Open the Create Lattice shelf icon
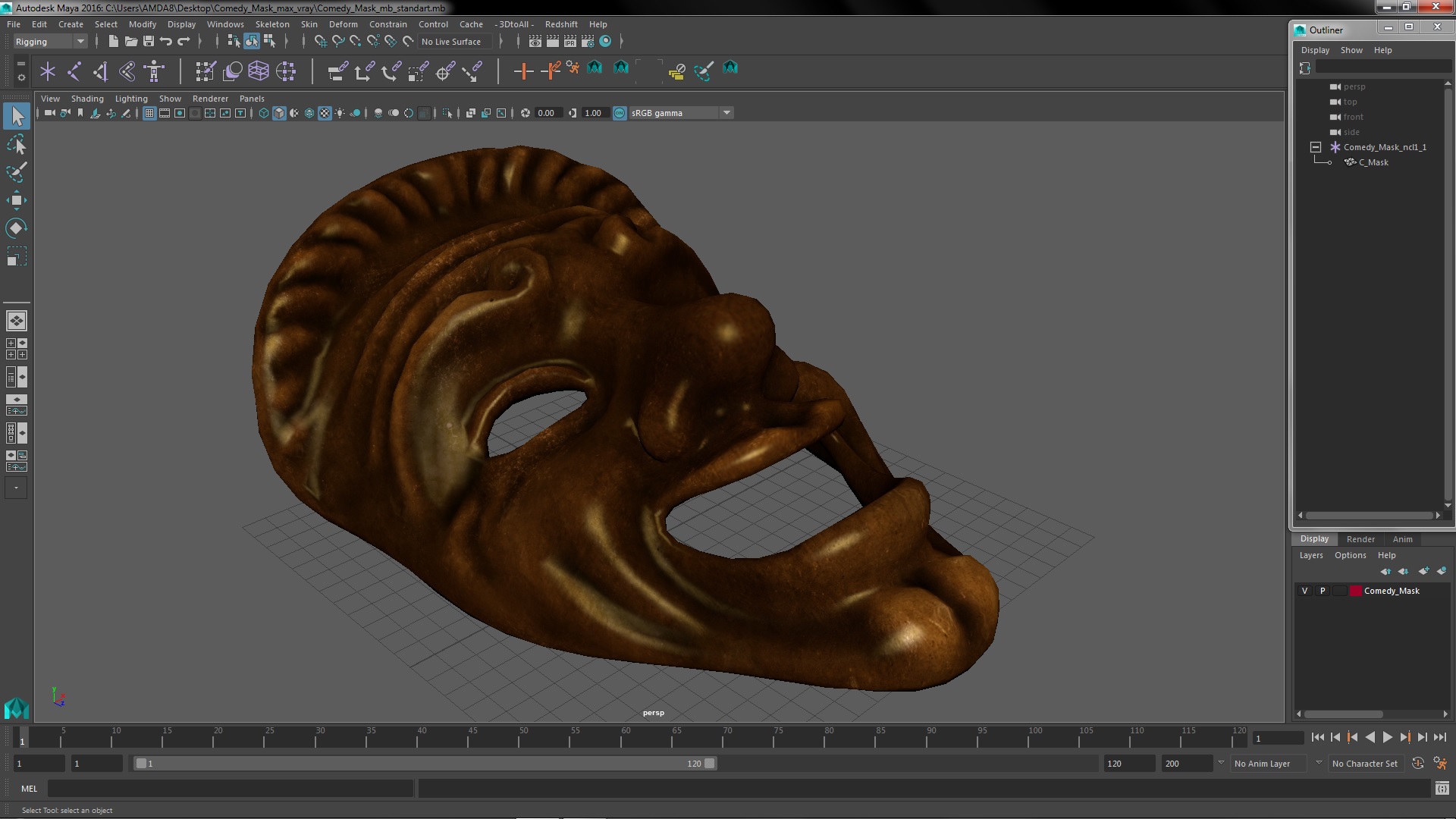 259,71
